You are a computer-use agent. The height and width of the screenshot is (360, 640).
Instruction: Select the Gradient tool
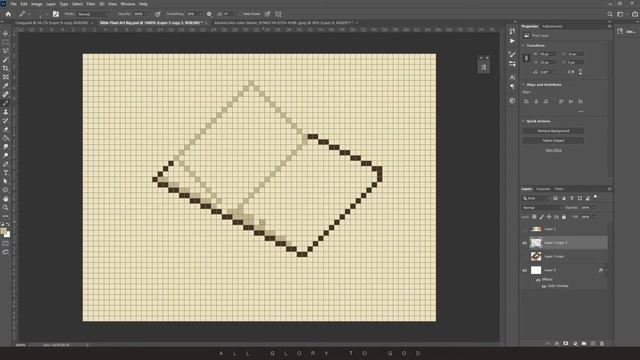click(x=6, y=138)
